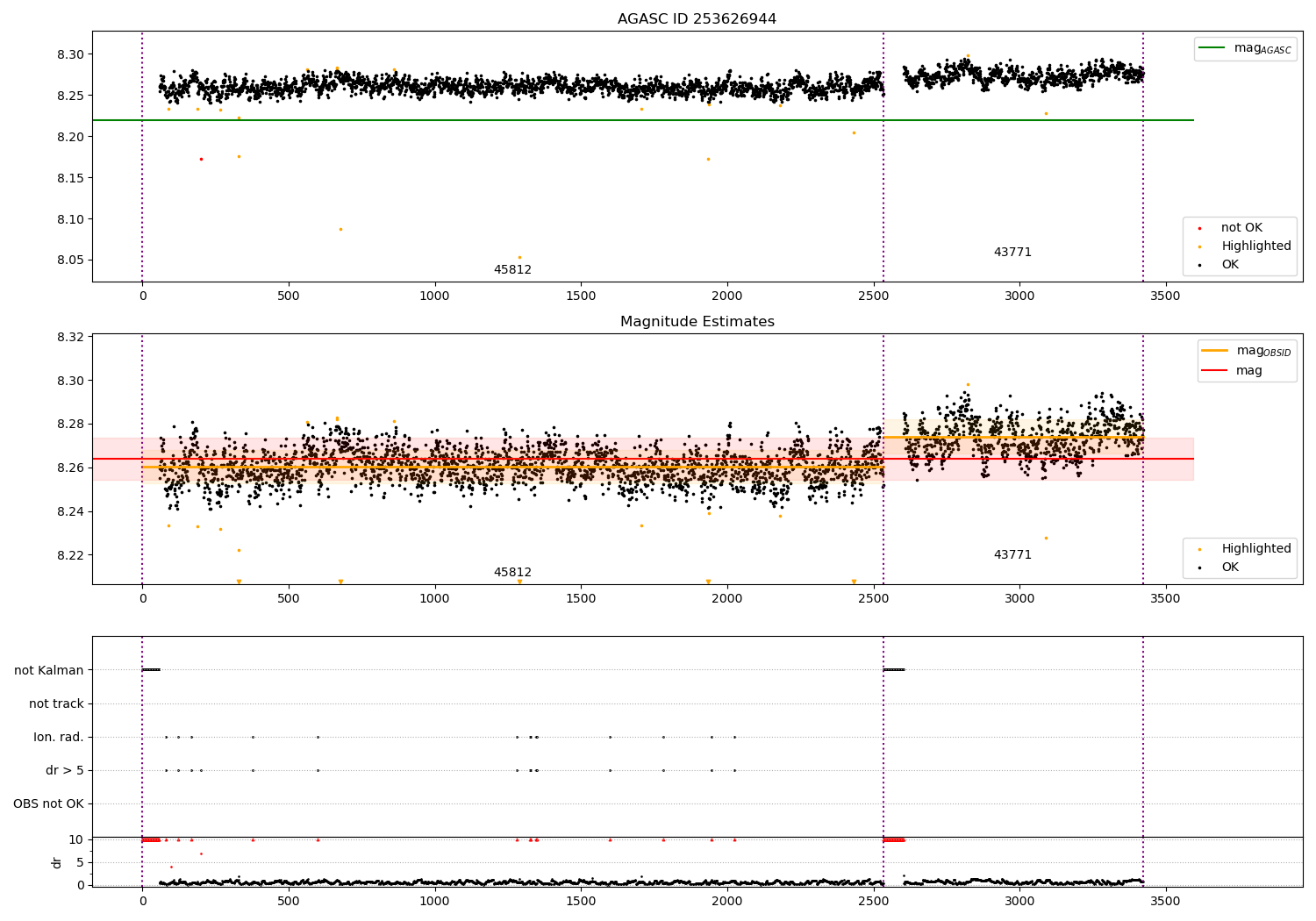This screenshot has width=1316, height=921.
Task: Click the 8.22 y-axis tick label
Action: pyautogui.click(x=70, y=555)
